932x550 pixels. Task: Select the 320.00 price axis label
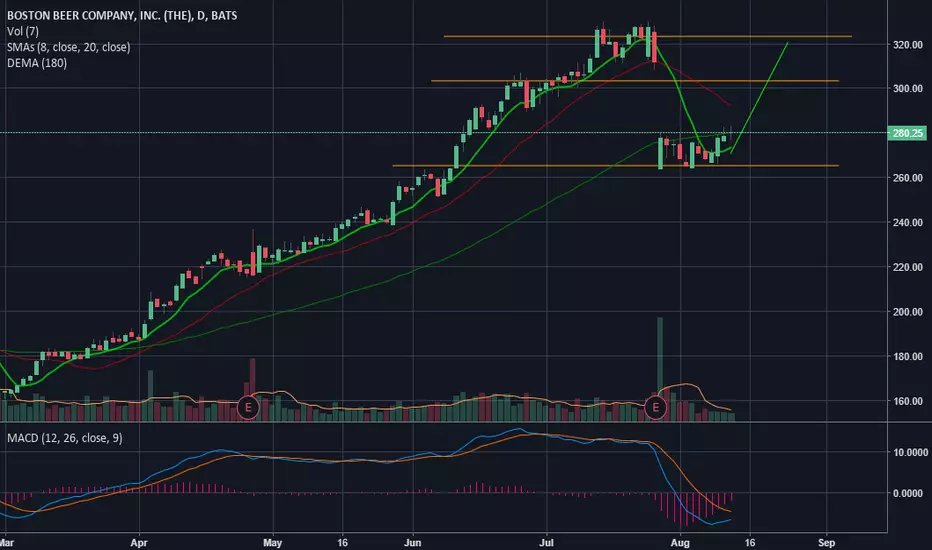click(x=908, y=45)
